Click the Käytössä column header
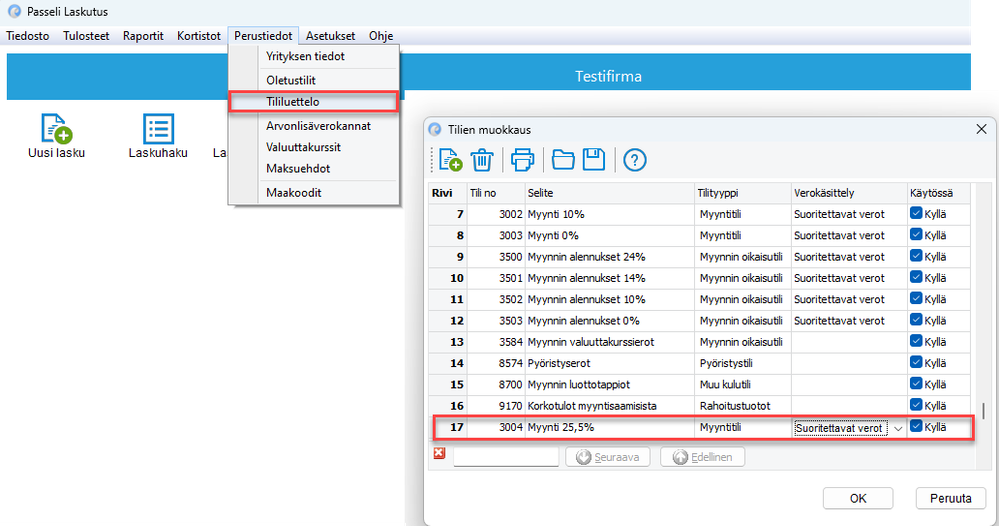 (939, 193)
